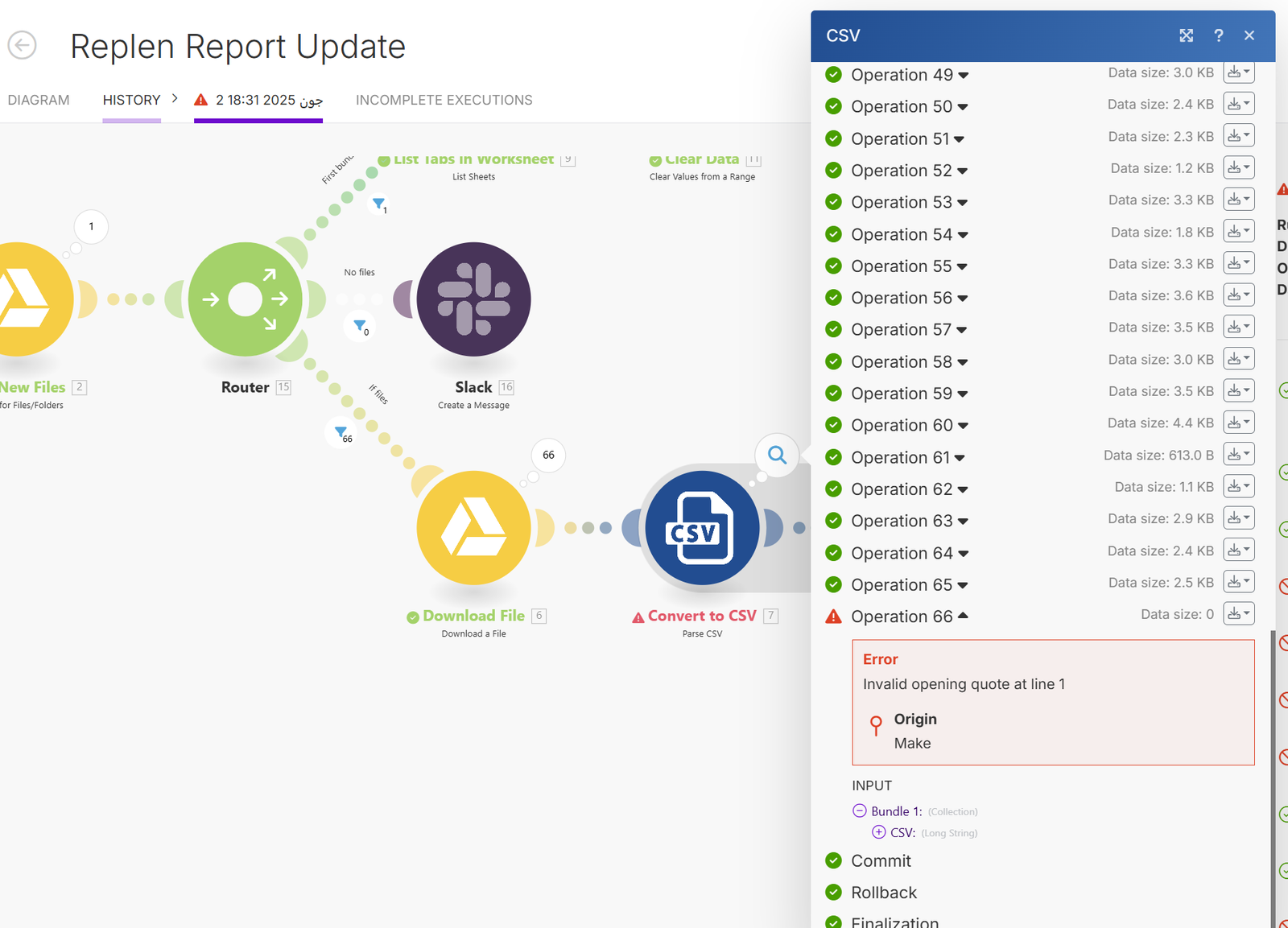The image size is (1288, 928).
Task: Click the Commit step
Action: click(x=881, y=860)
